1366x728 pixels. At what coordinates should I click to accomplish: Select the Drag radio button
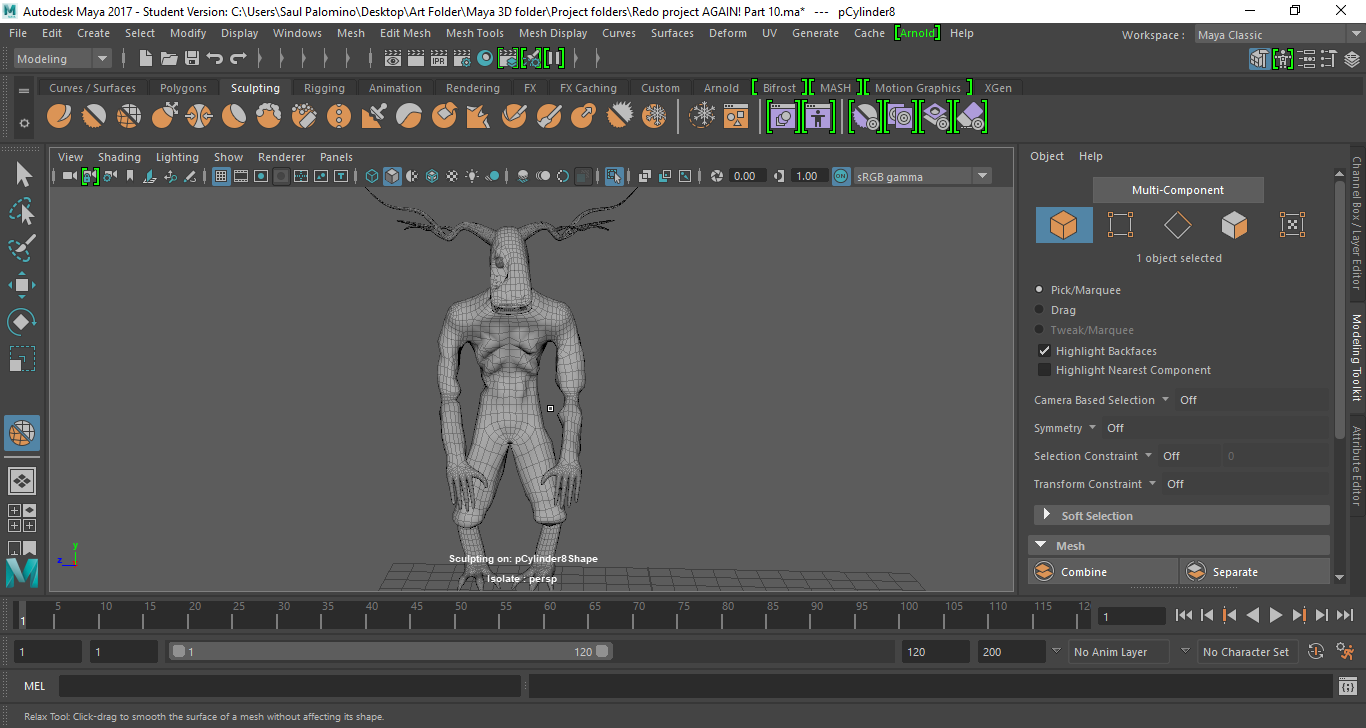(1040, 310)
